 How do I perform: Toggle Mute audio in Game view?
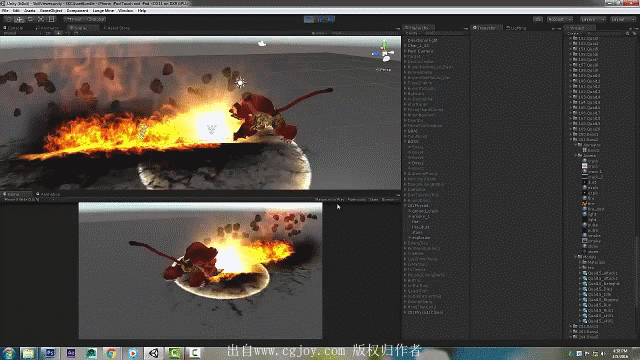coord(357,200)
